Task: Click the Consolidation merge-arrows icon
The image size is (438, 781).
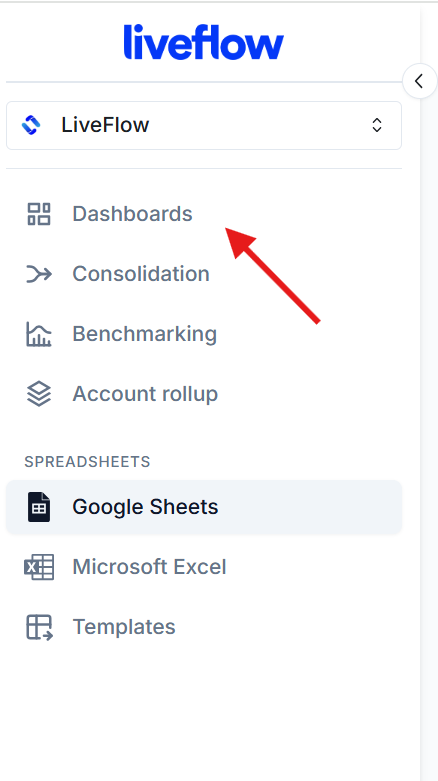Action: [x=39, y=274]
